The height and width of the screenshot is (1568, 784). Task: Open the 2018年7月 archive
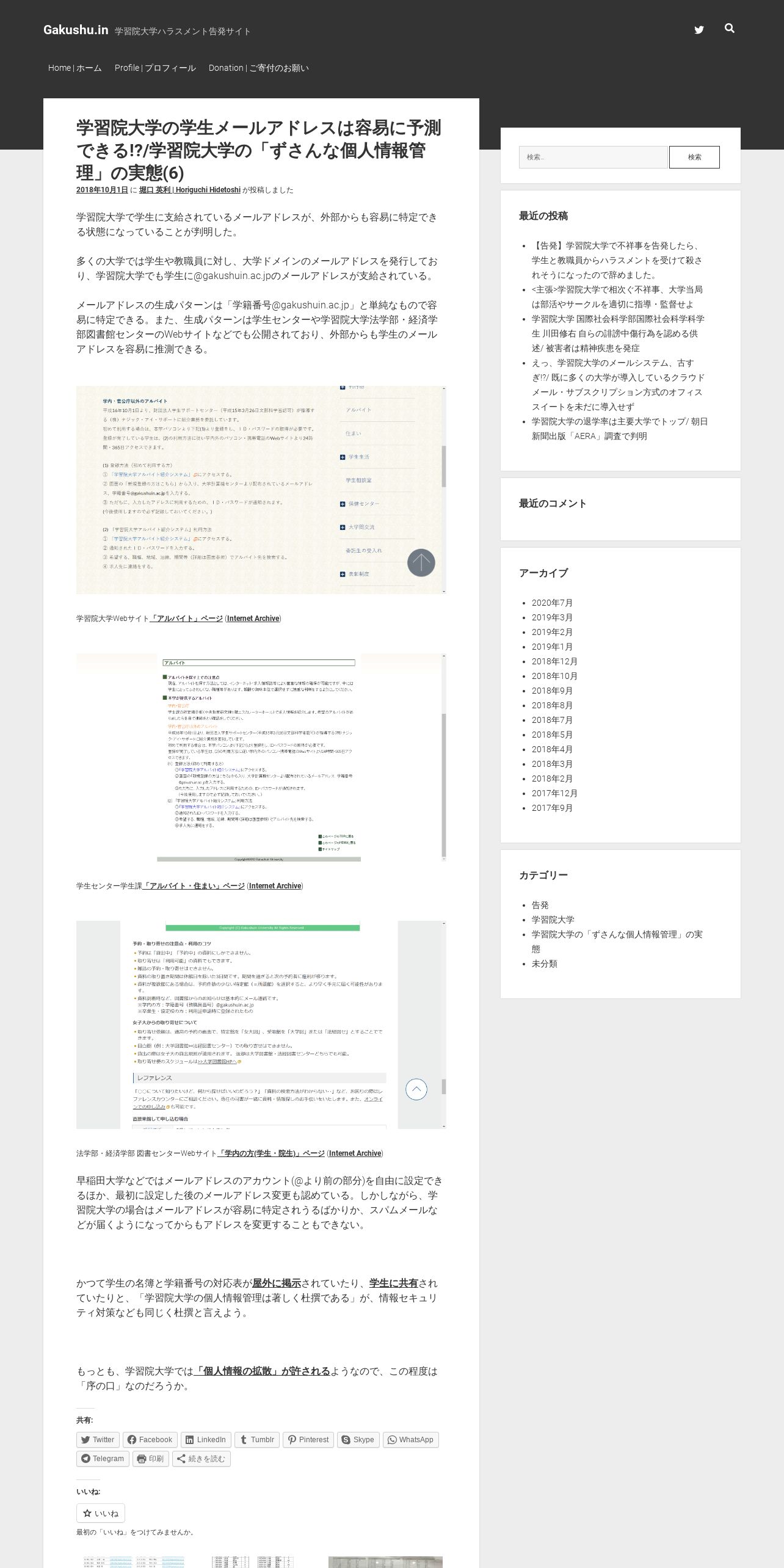[552, 720]
